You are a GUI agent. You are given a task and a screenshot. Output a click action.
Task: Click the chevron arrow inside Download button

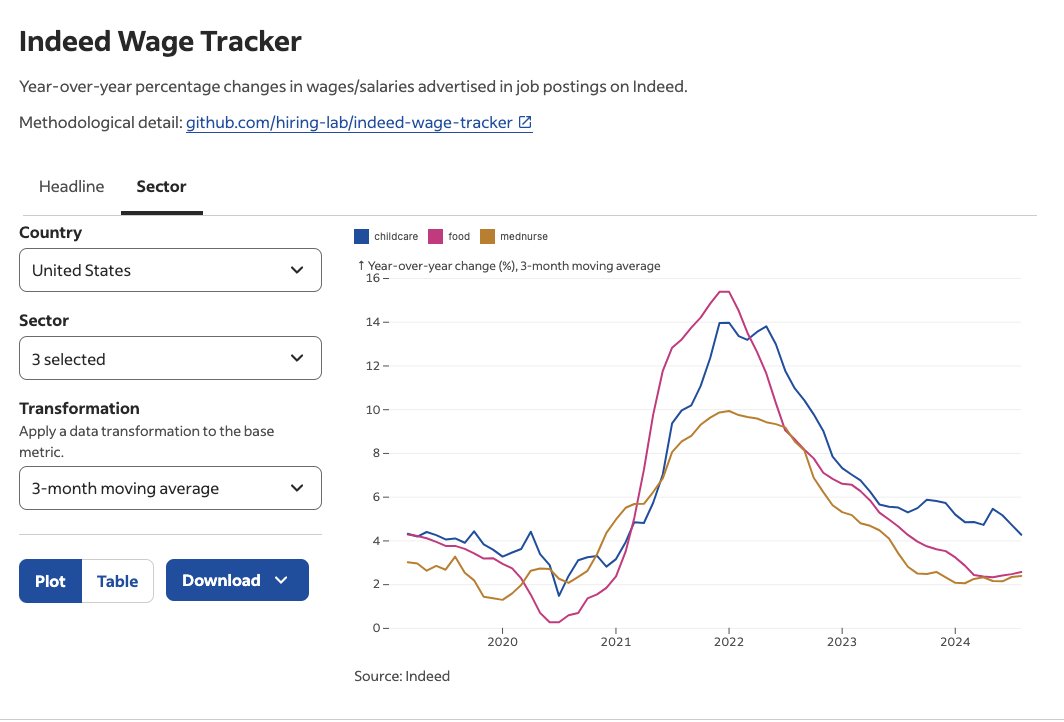(282, 580)
